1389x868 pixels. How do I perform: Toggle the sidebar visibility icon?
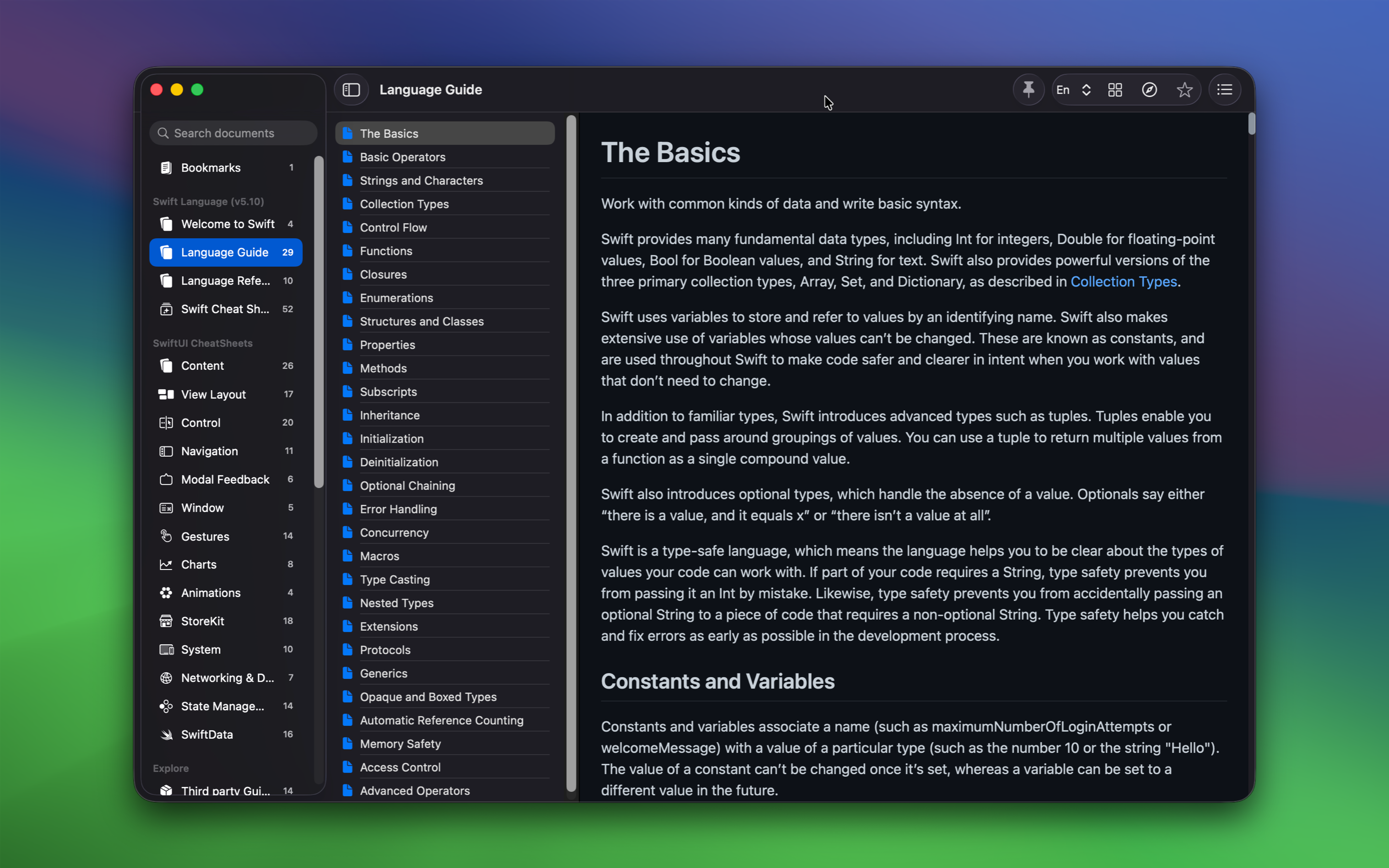[351, 90]
